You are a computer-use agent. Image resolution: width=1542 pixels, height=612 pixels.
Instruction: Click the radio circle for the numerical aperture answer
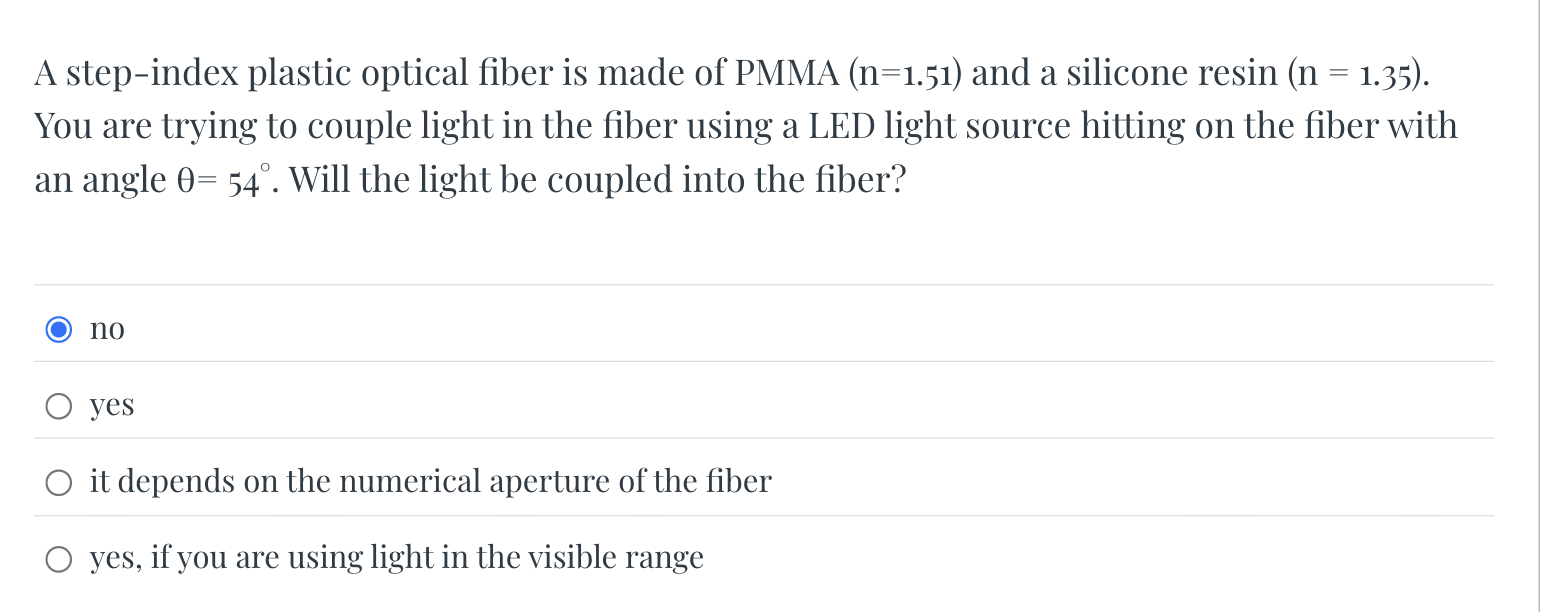[x=59, y=481]
